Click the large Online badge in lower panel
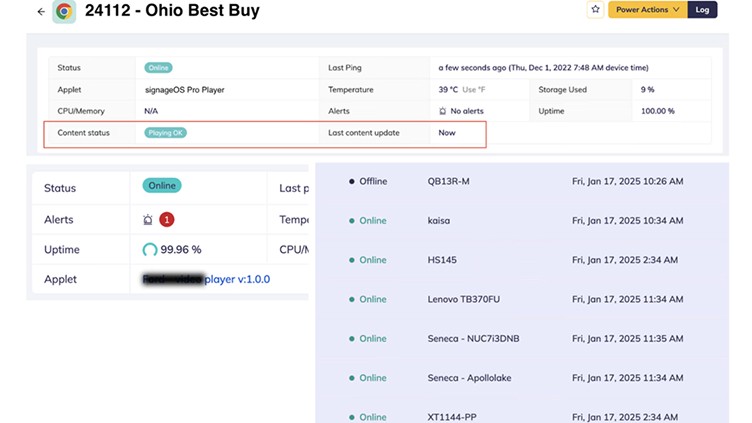Viewport: 752px width, 423px height. [162, 186]
